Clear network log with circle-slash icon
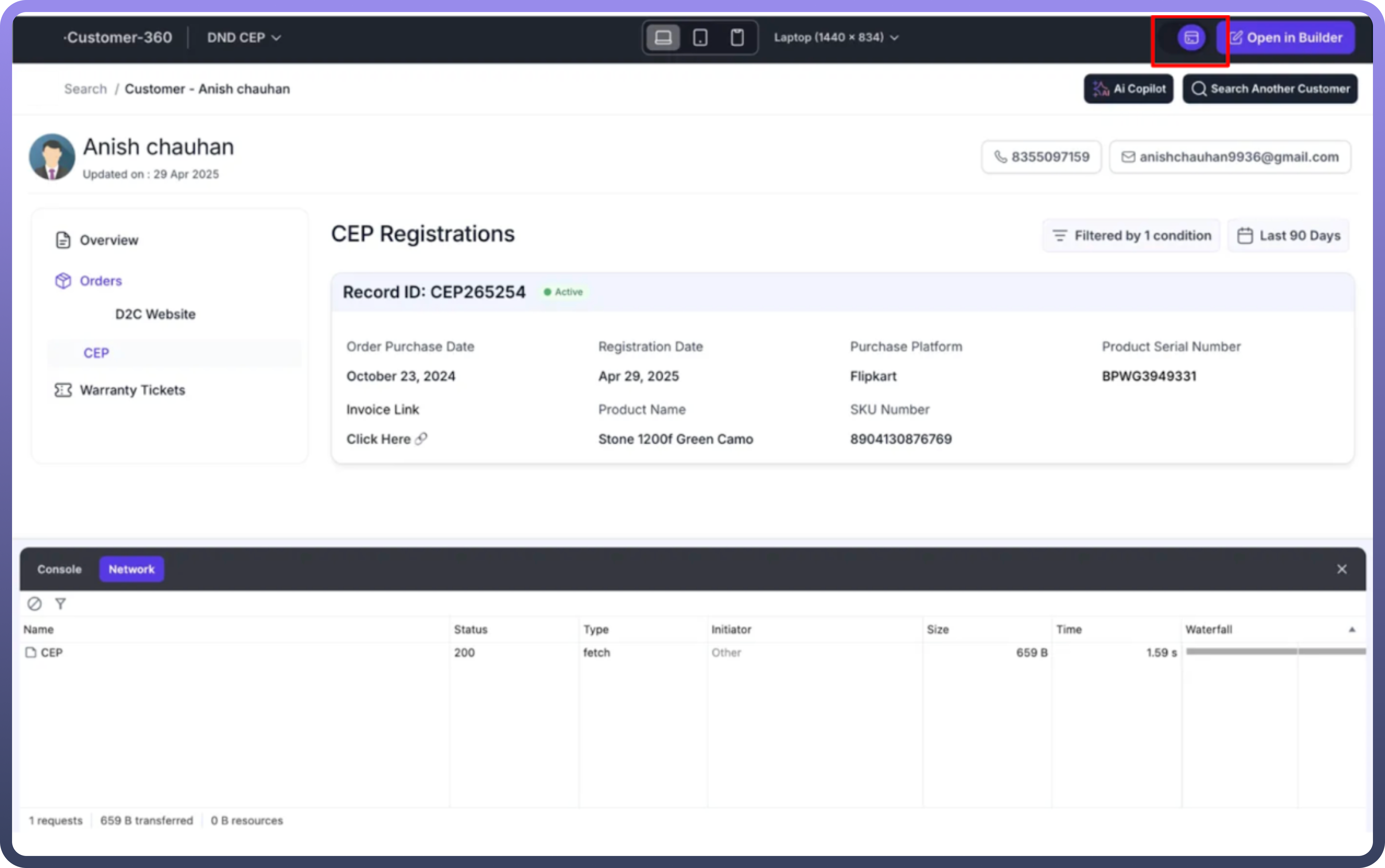 (x=34, y=603)
